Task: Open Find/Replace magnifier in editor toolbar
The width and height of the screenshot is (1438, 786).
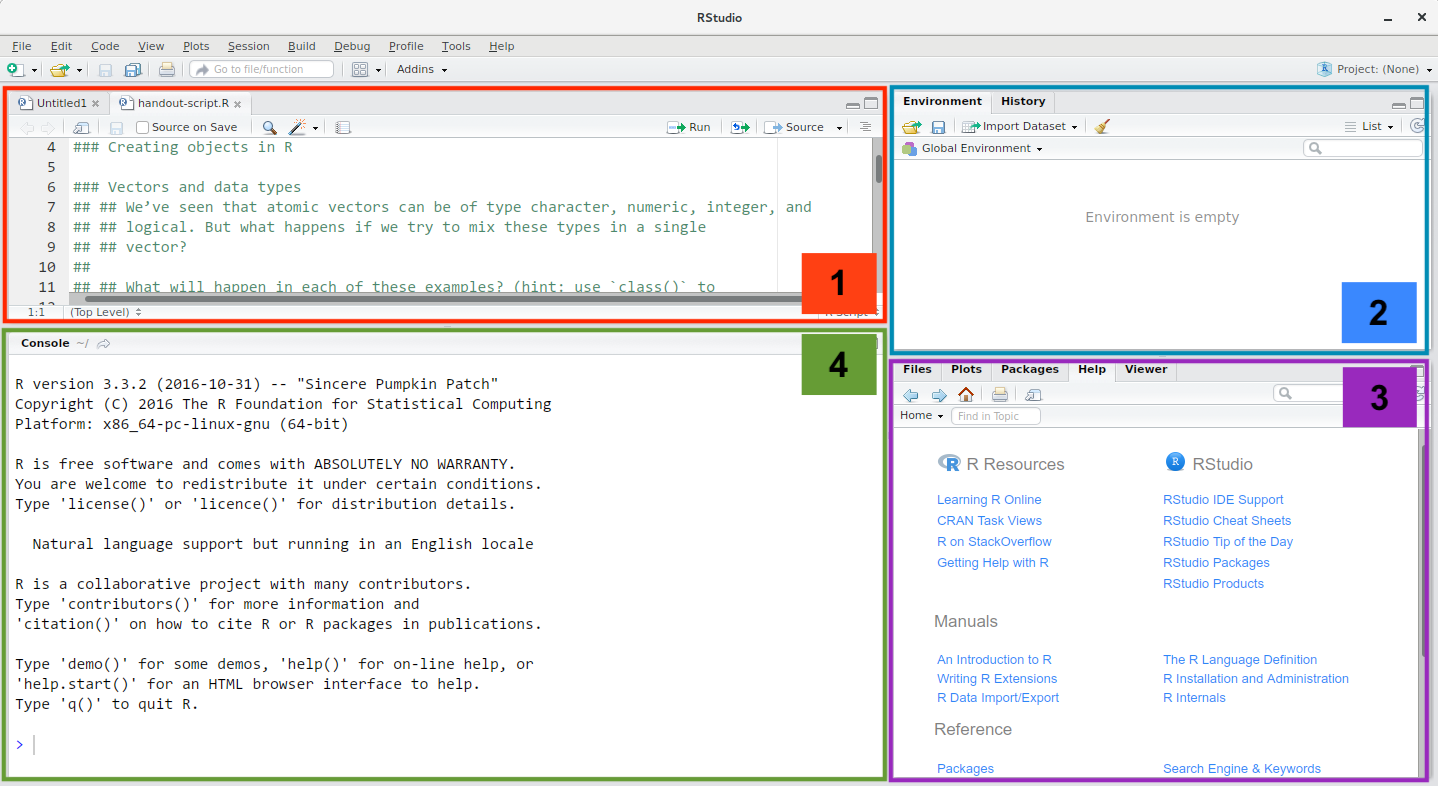Action: coord(269,127)
